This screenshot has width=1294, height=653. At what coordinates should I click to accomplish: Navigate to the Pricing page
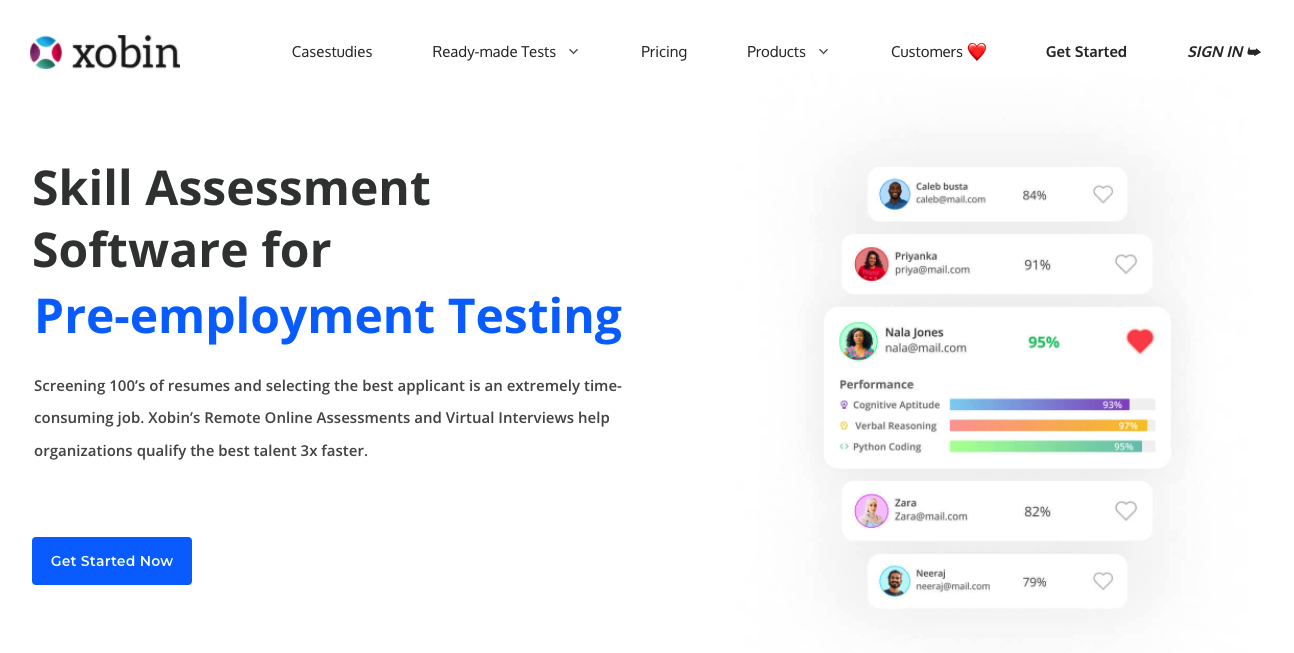coord(663,51)
